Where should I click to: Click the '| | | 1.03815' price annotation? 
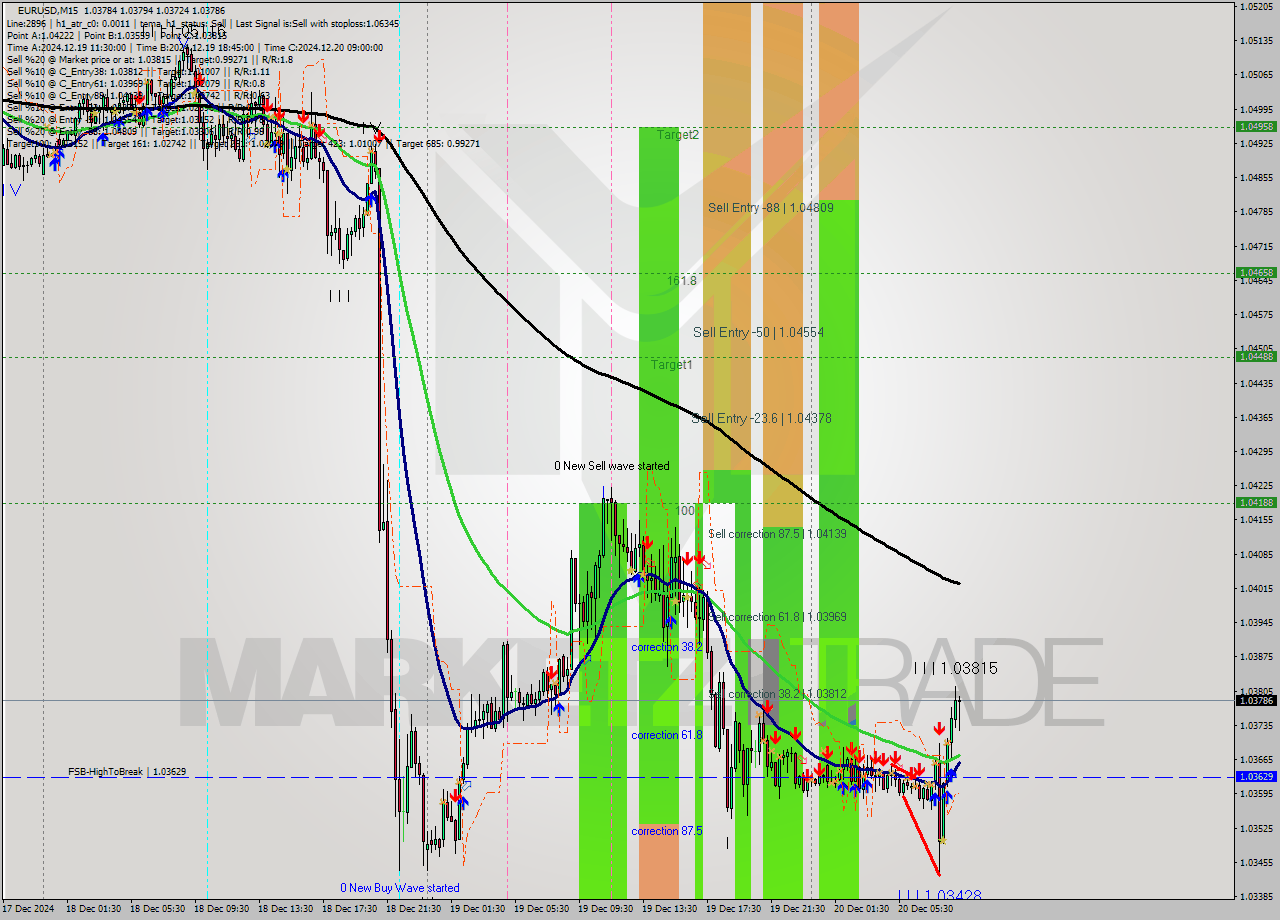point(955,668)
